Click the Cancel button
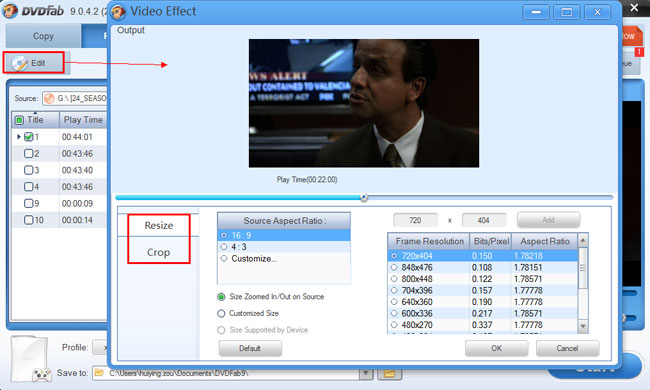Screen dimensions: 650x390 tap(567, 348)
